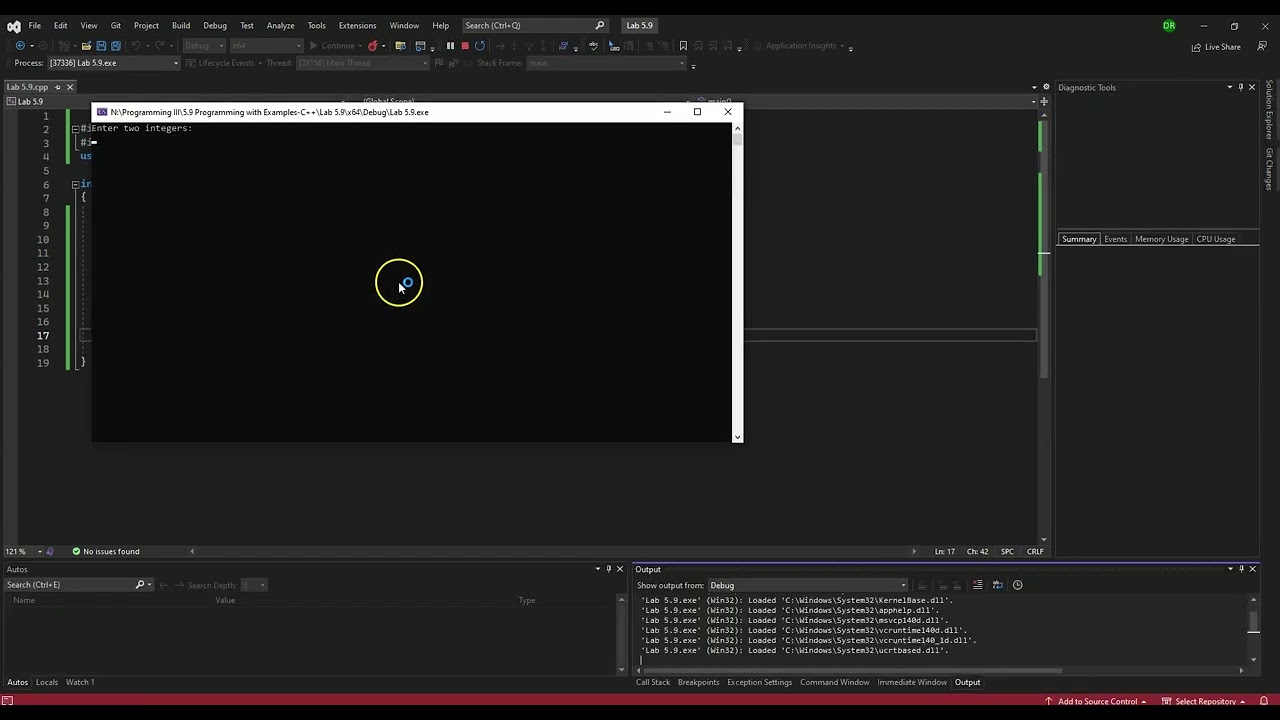Click the DR account avatar
The height and width of the screenshot is (720, 1280).
point(1169,26)
